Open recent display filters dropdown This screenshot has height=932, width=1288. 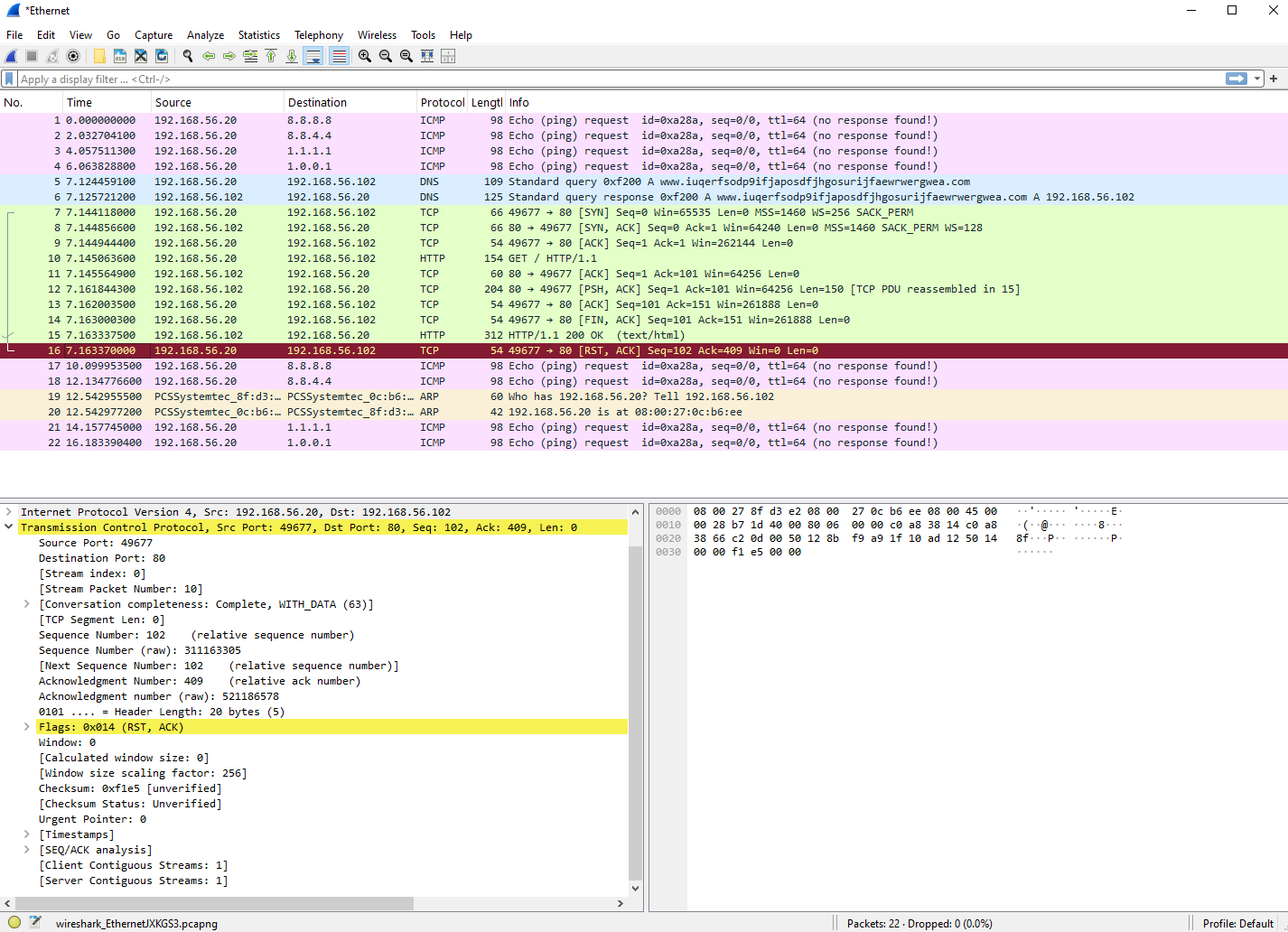pyautogui.click(x=1257, y=79)
